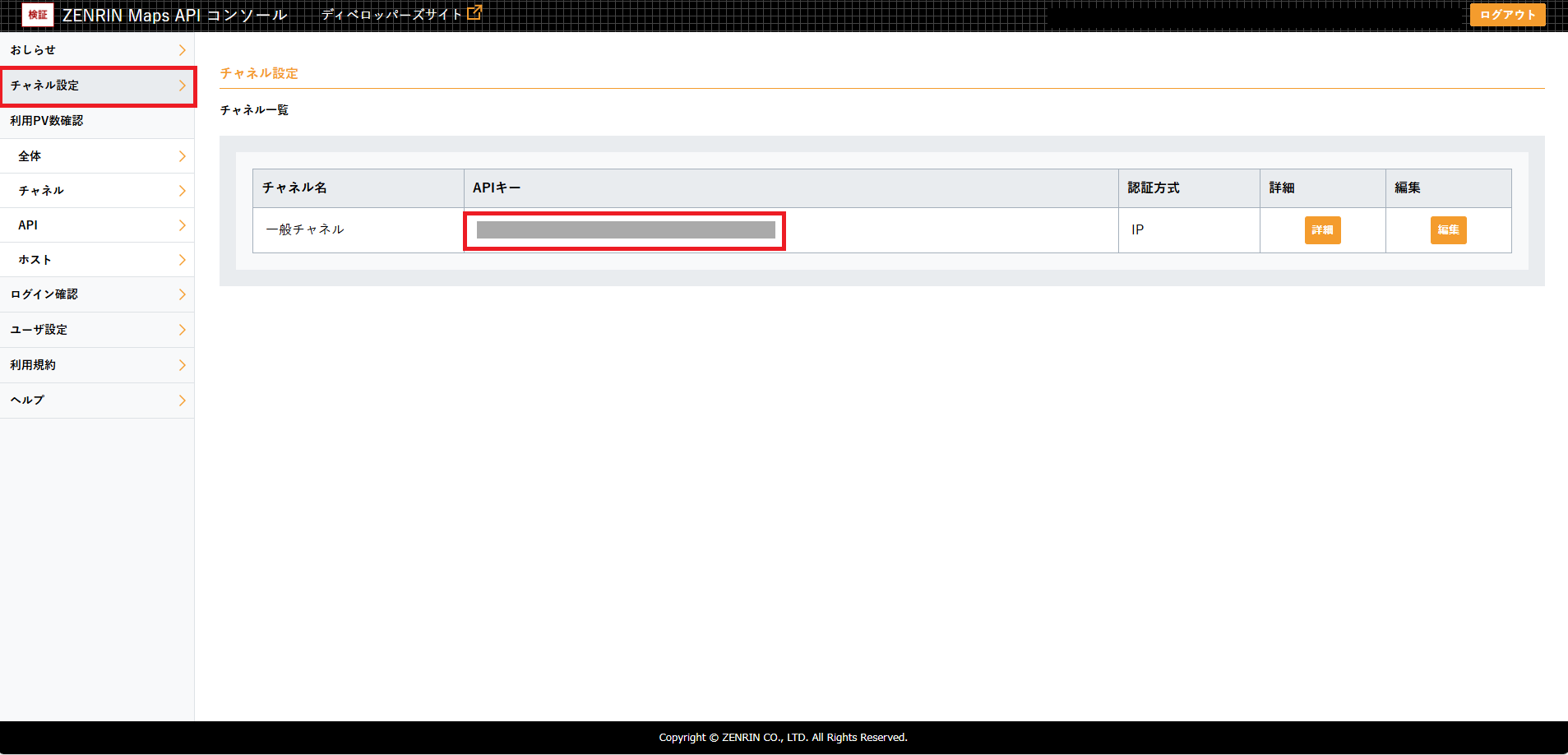Open the ディベロッパーズサイト external link icon
The height and width of the screenshot is (755, 1568).
474,13
